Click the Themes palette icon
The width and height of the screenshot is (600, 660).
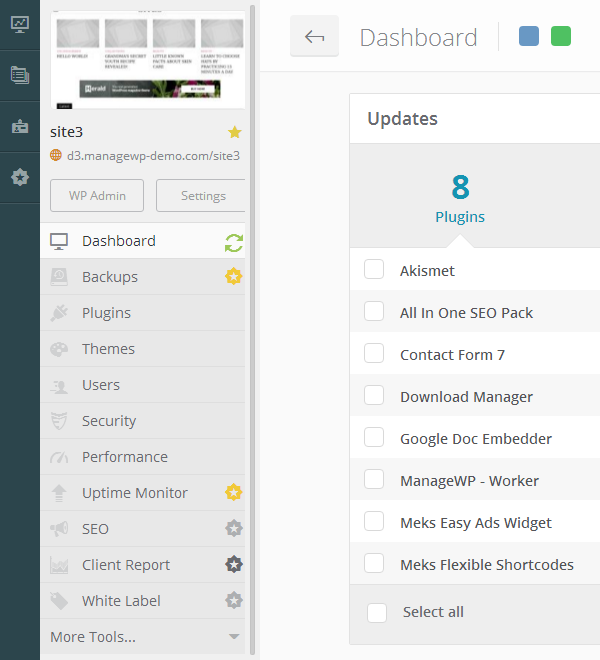(x=59, y=349)
